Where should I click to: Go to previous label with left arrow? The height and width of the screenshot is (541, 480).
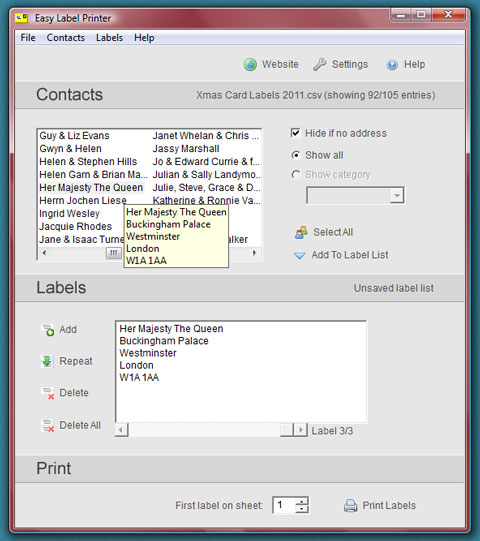pyautogui.click(x=121, y=430)
